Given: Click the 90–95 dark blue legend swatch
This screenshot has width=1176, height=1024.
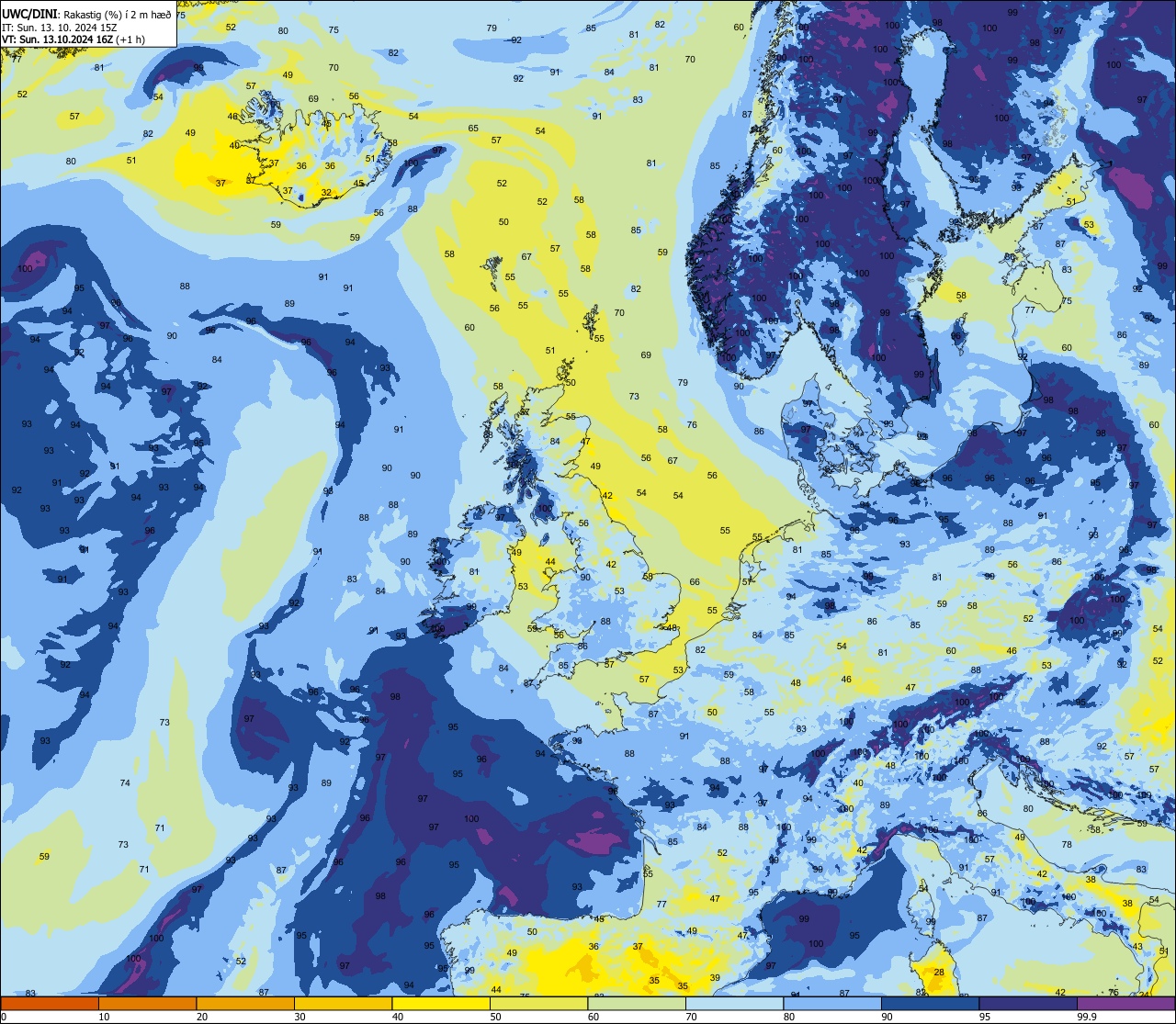Looking at the screenshot, I should 930,1003.
